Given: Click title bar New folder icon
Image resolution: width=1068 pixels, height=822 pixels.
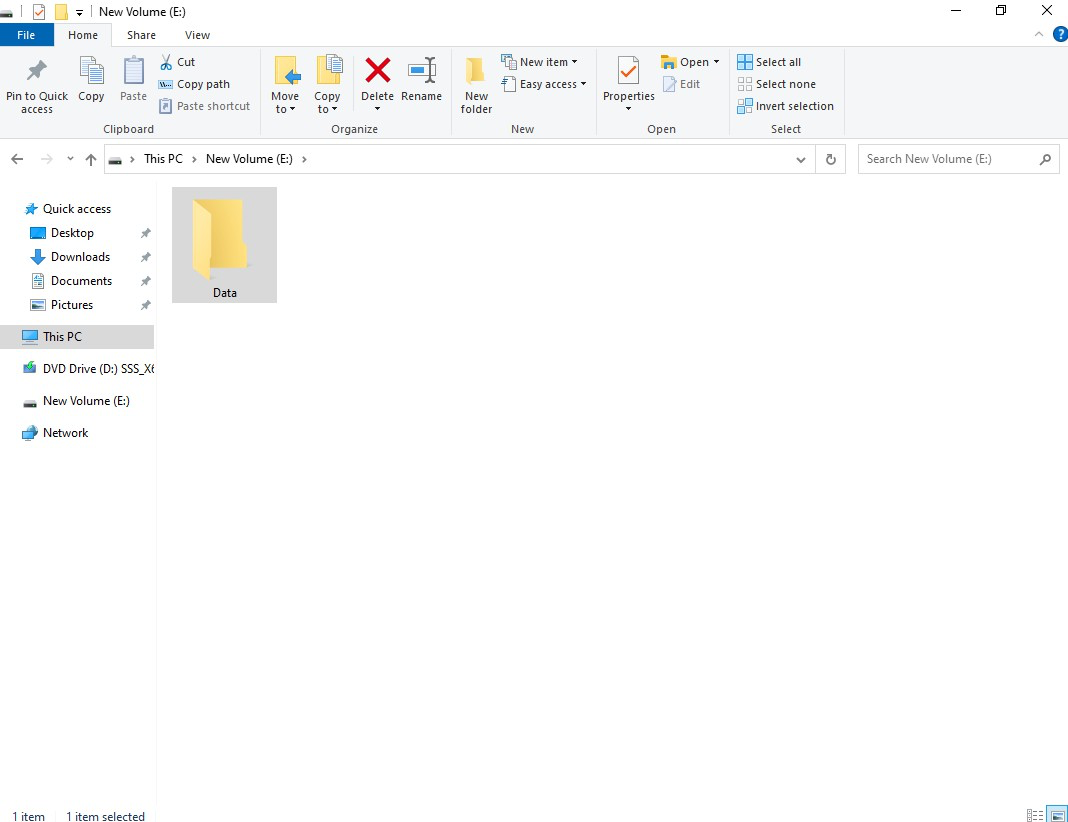Looking at the screenshot, I should point(61,12).
